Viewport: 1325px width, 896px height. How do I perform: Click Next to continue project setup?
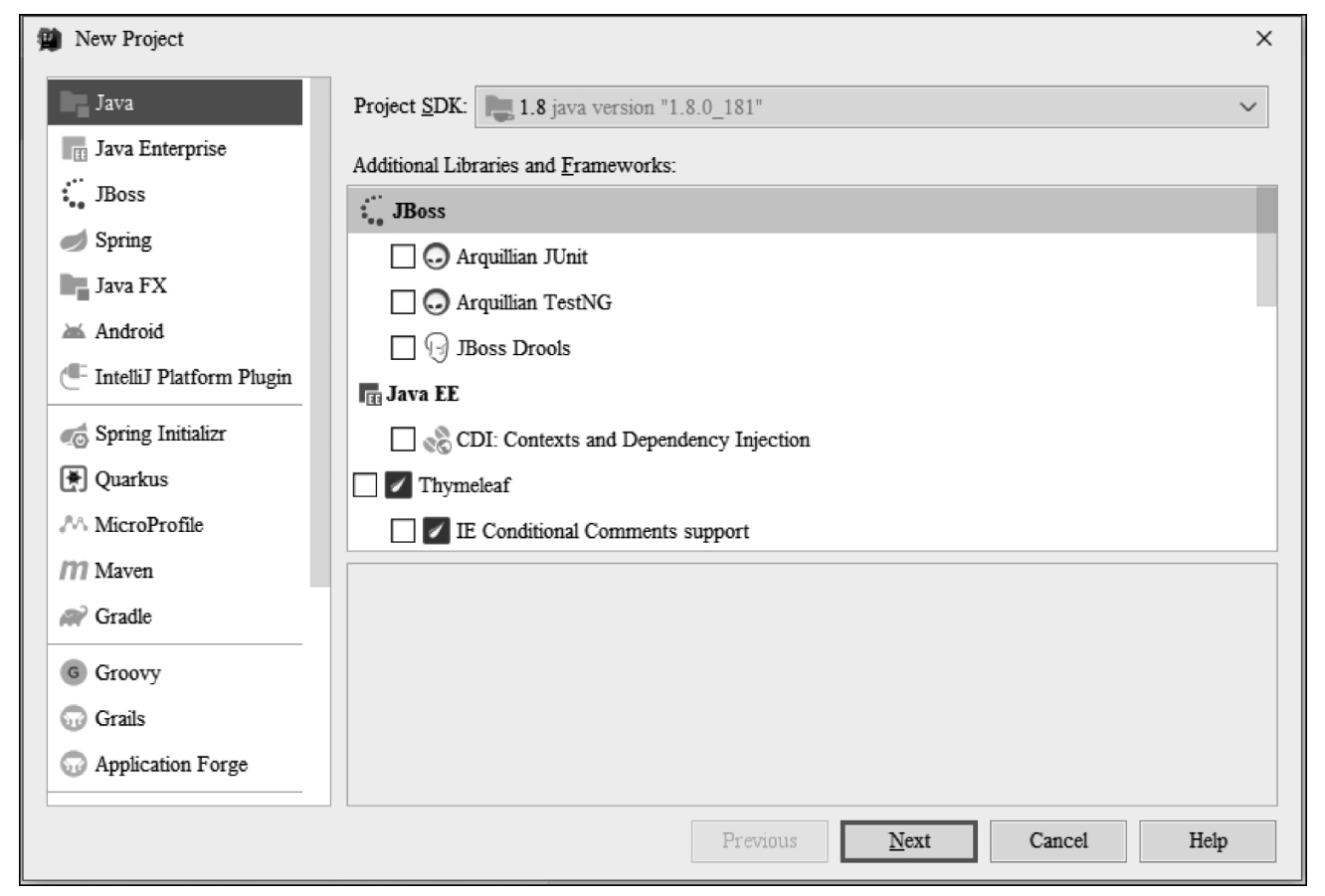coord(908,841)
